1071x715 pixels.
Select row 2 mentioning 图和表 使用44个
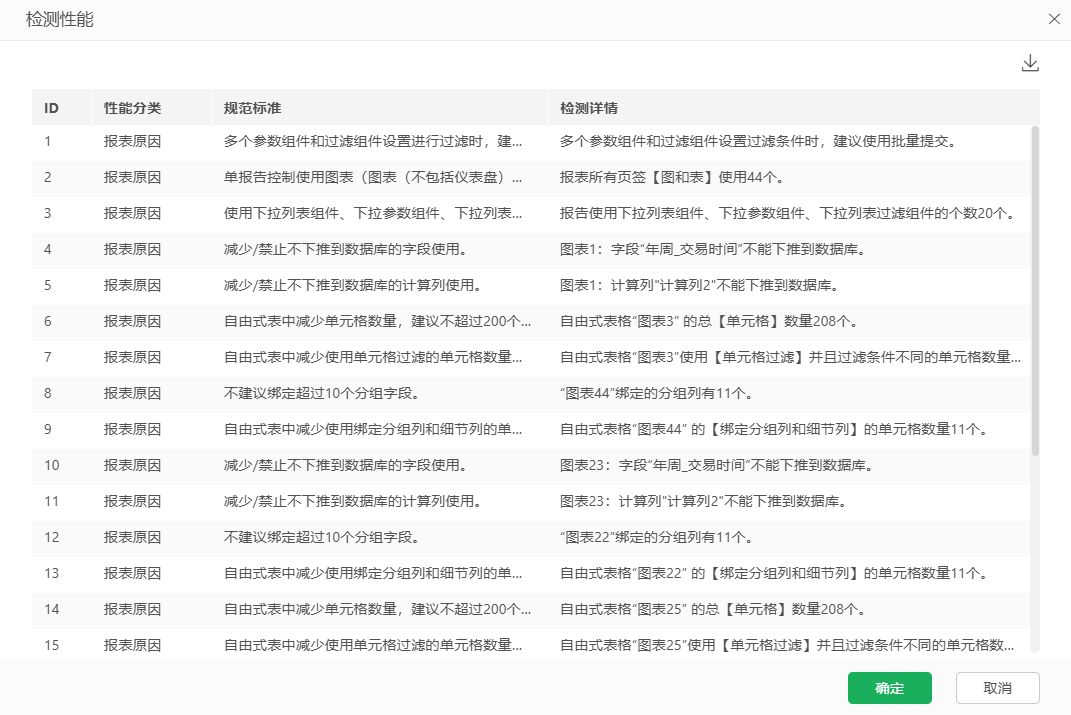click(x=531, y=178)
